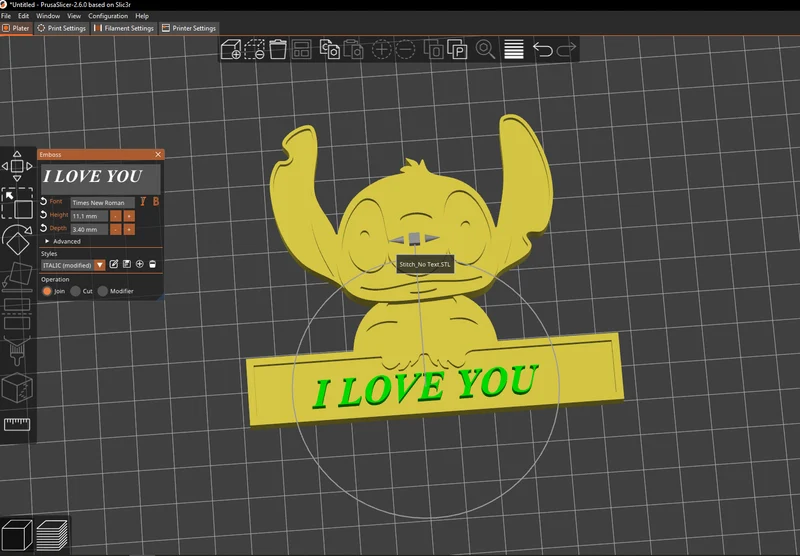The image size is (800, 556).
Task: Select the Paint-on supports brush tool
Action: click(x=17, y=351)
